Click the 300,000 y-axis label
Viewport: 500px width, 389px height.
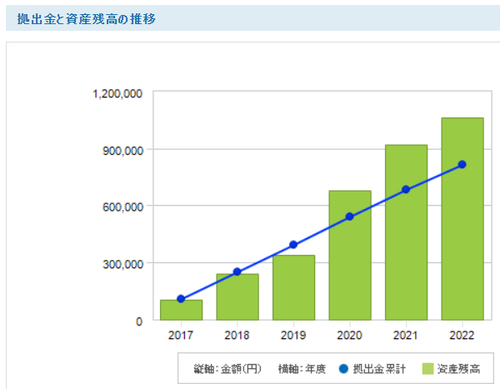(x=123, y=264)
